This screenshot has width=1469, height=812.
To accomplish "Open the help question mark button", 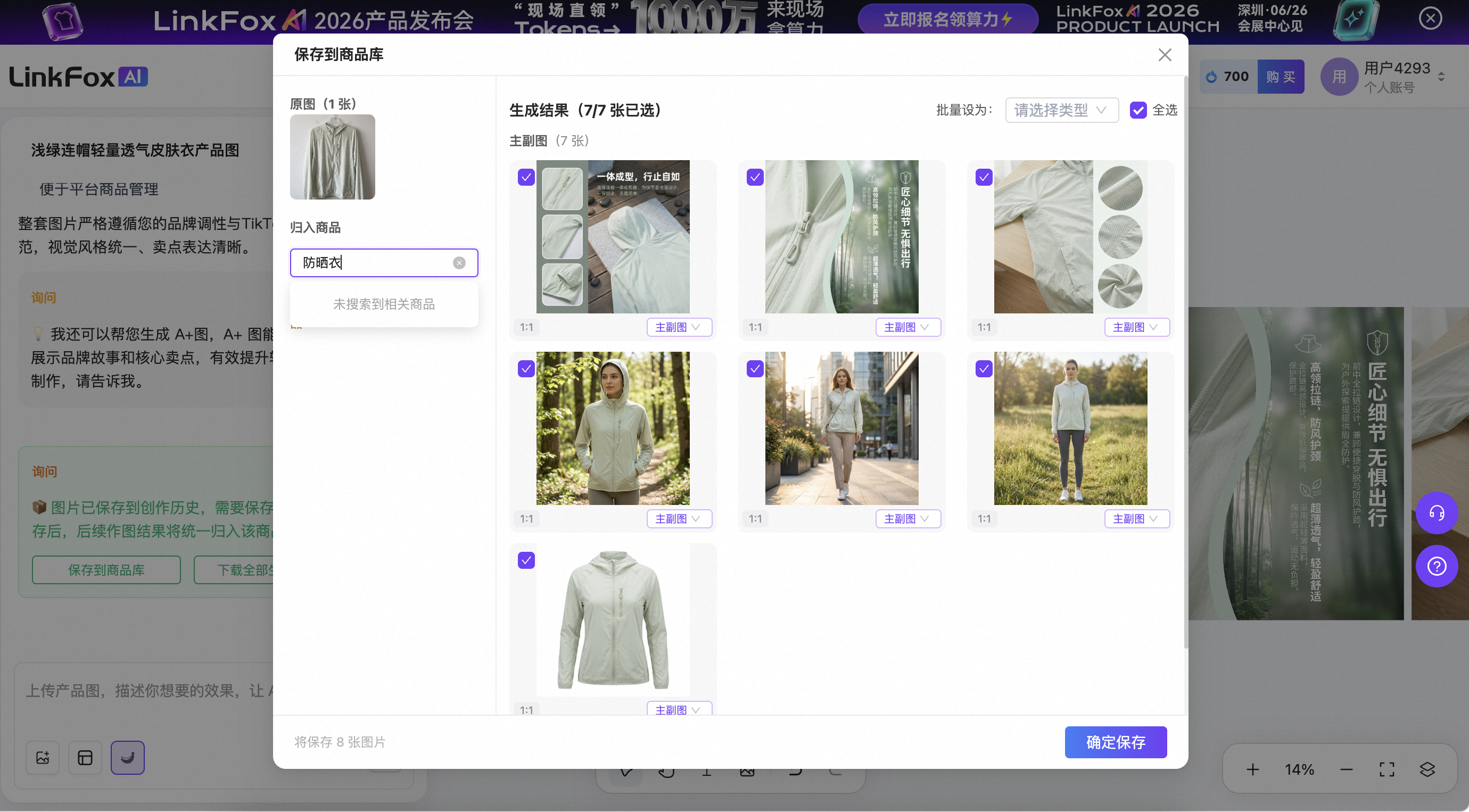I will [x=1437, y=566].
